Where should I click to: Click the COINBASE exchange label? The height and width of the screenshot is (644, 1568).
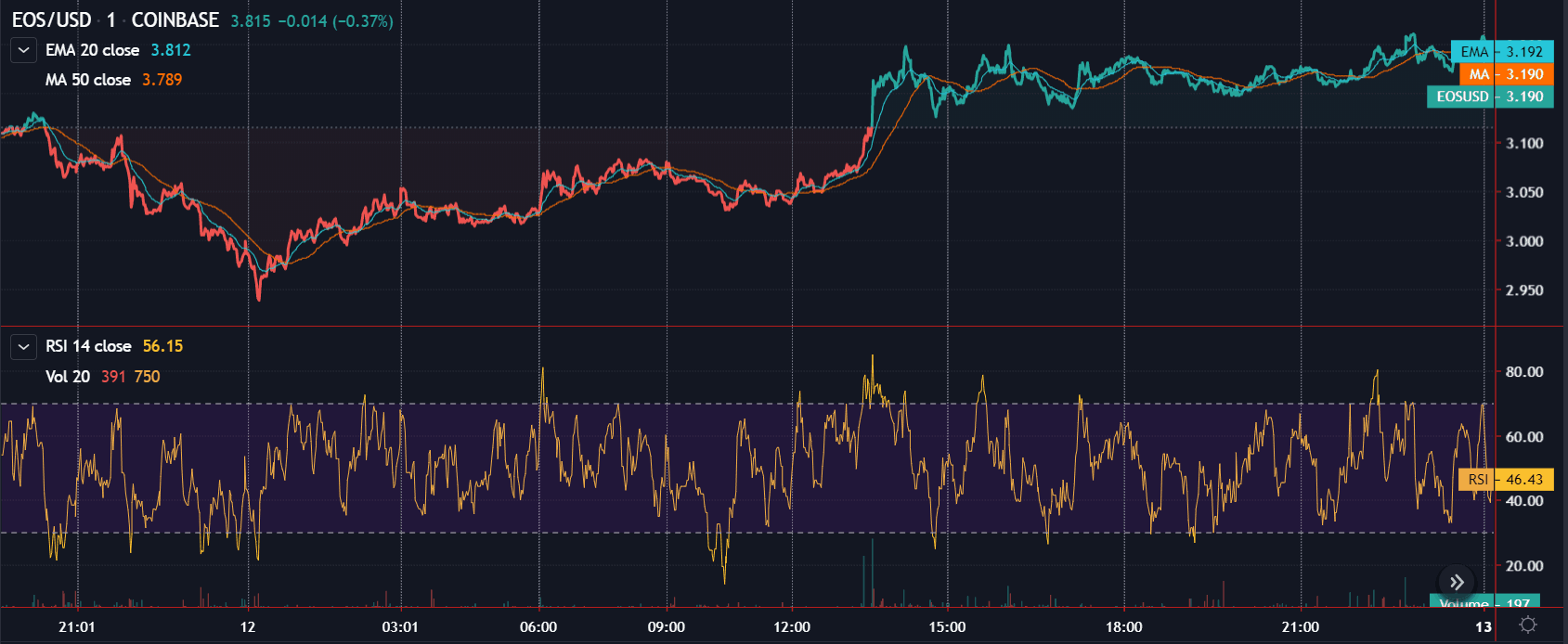click(175, 19)
